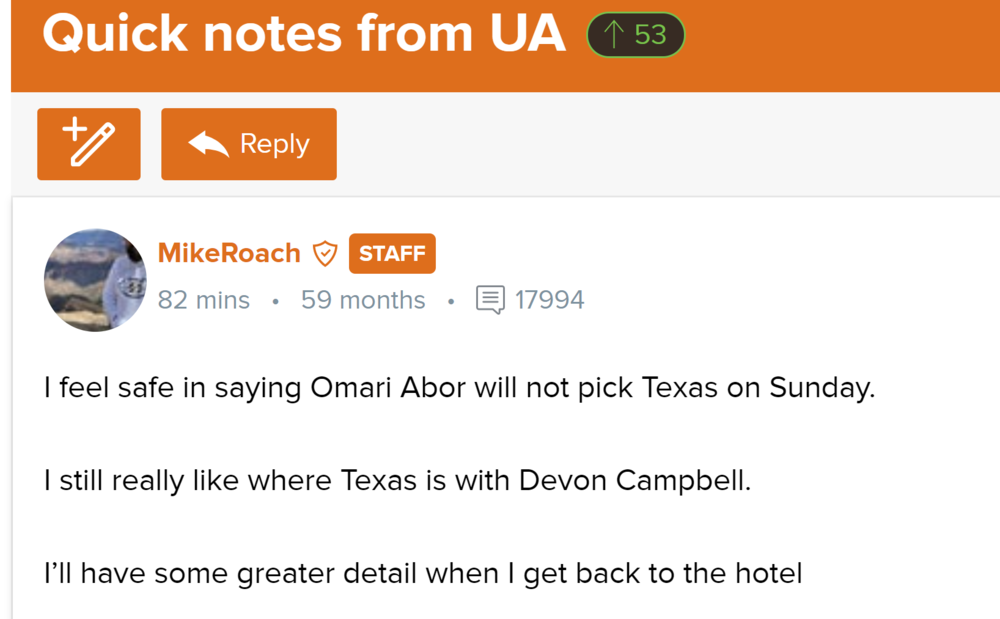This screenshot has height=619, width=1000.
Task: Click the new post pencil icon
Action: 88,144
